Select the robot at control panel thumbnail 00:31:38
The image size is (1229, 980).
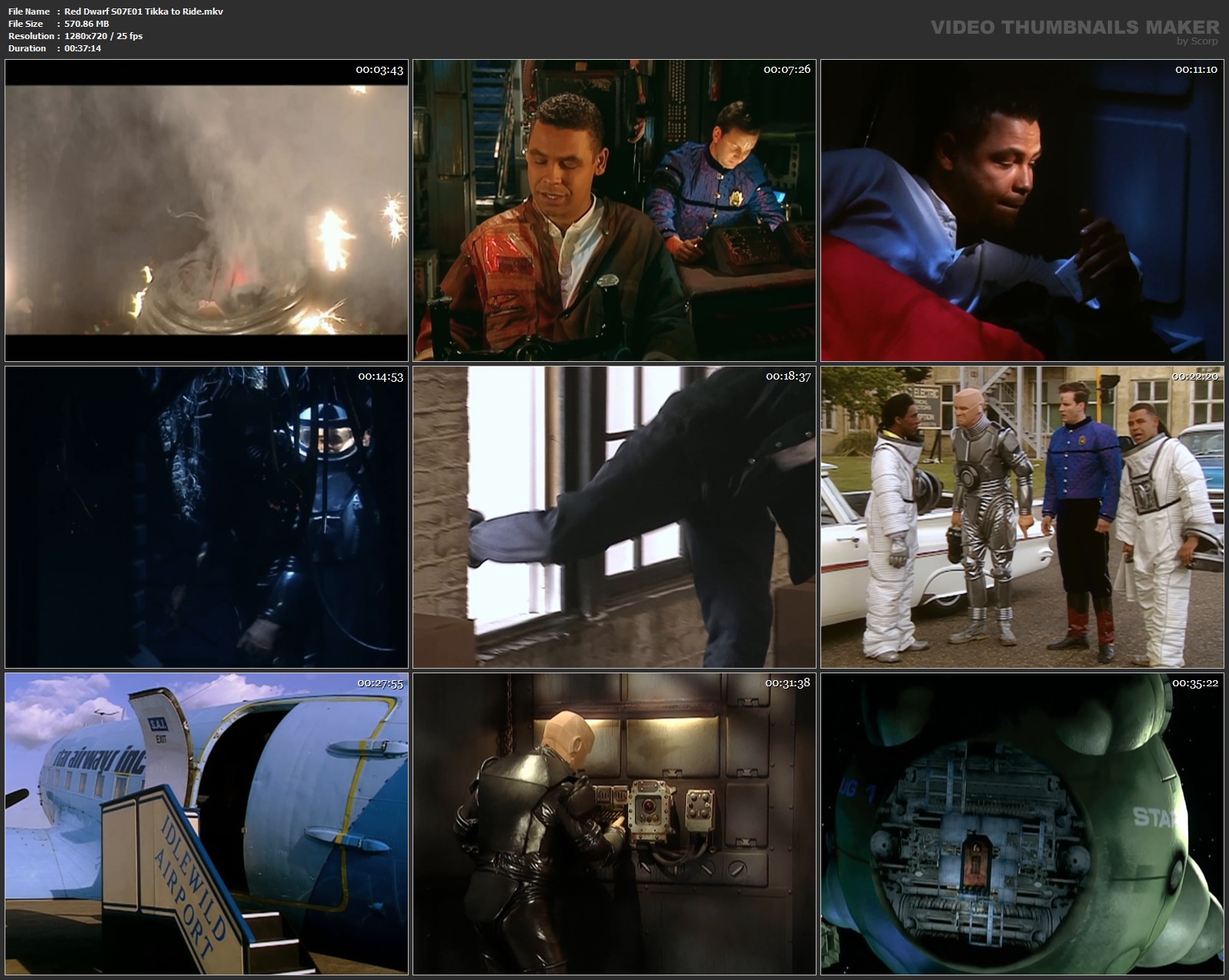pyautogui.click(x=614, y=824)
